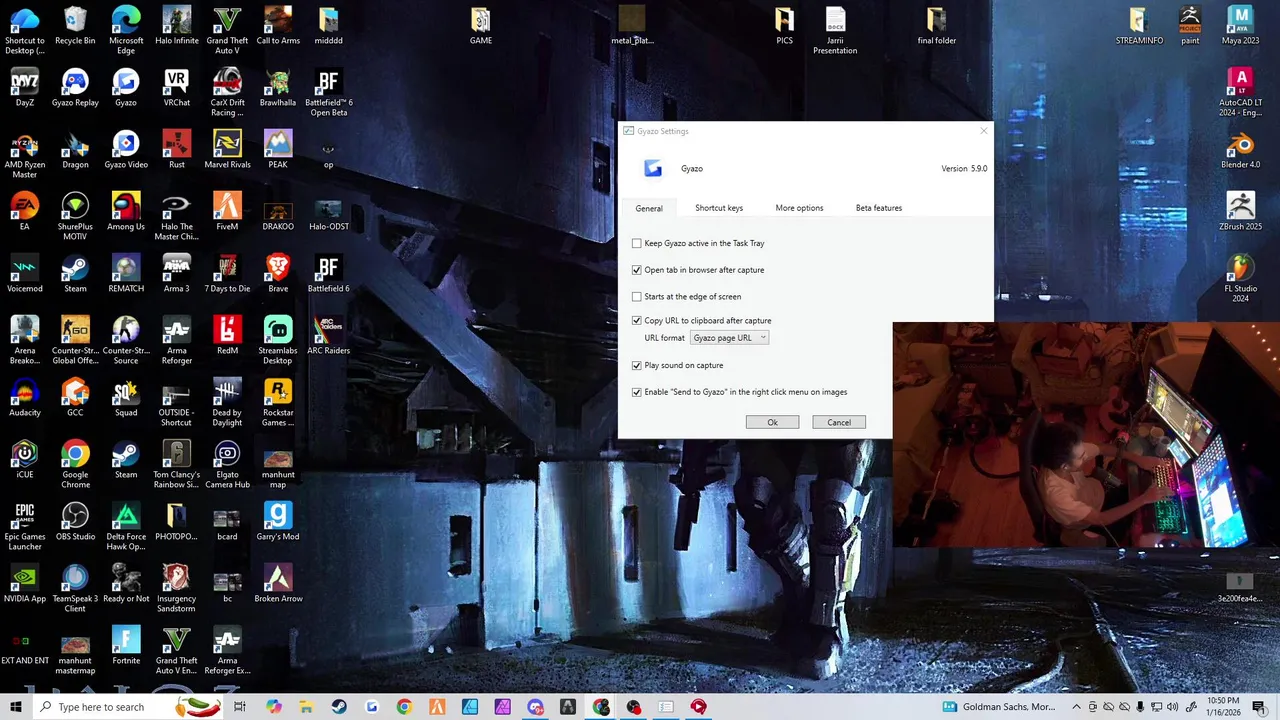Switch to the General tab
This screenshot has width=1280, height=720.
tap(649, 208)
